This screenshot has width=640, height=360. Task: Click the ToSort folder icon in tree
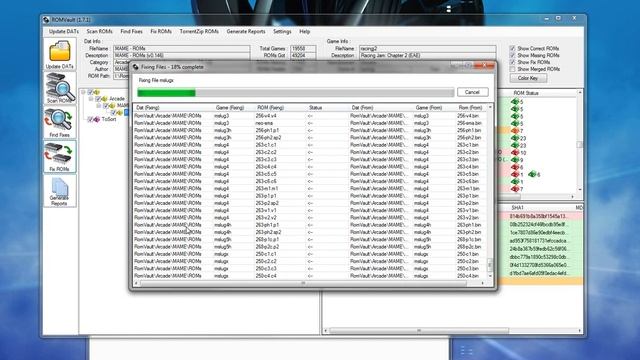pyautogui.click(x=97, y=119)
